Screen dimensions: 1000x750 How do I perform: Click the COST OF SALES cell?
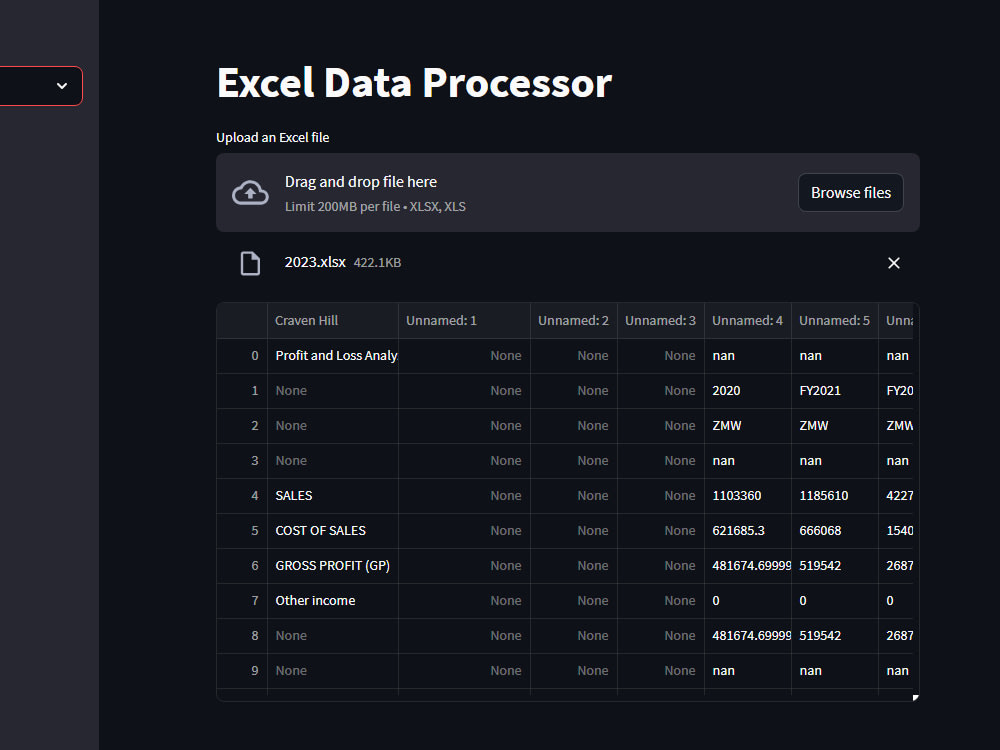(x=320, y=530)
